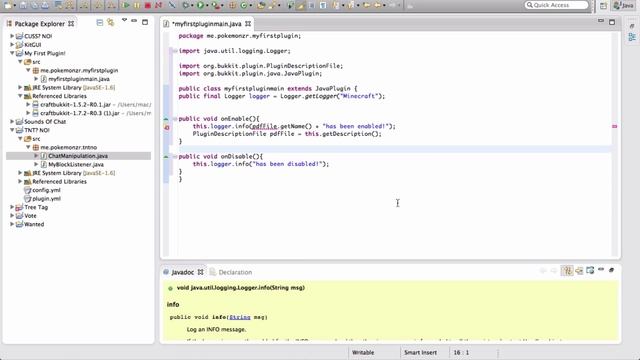The height and width of the screenshot is (360, 640).
Task: Maximize the Javadoc view
Action: [x=611, y=270]
